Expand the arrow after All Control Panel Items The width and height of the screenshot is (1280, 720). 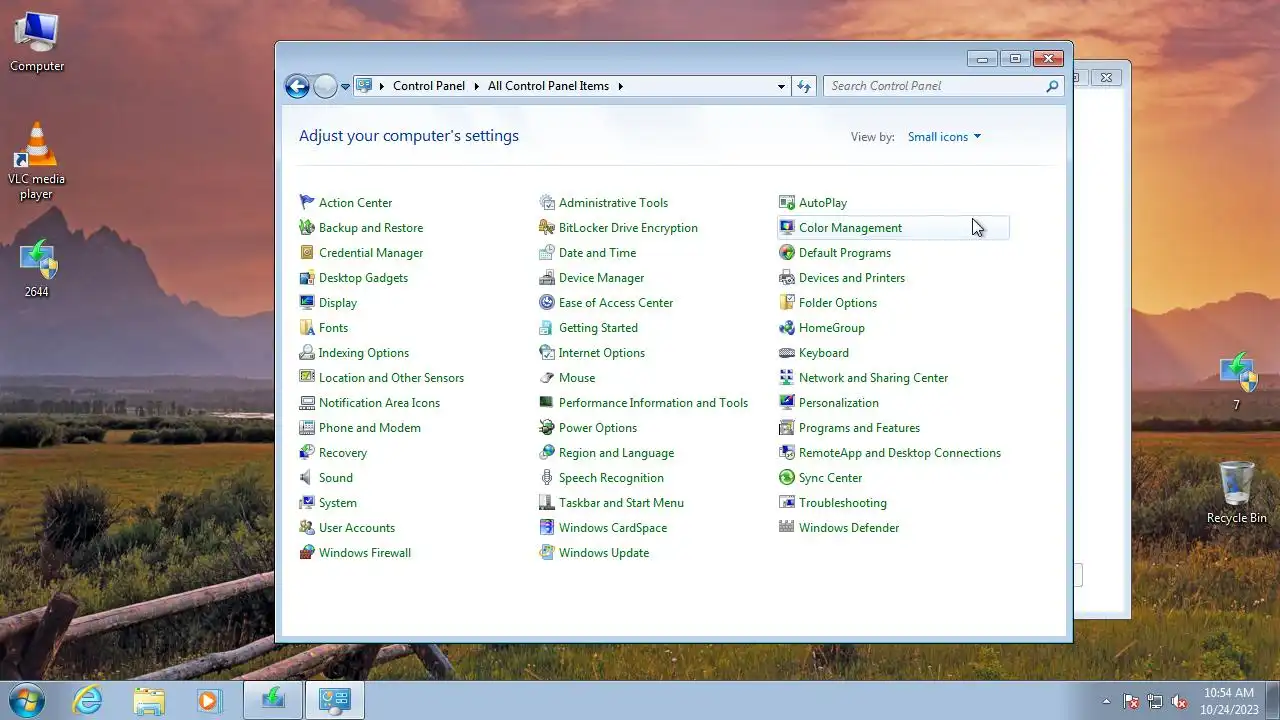[x=620, y=86]
